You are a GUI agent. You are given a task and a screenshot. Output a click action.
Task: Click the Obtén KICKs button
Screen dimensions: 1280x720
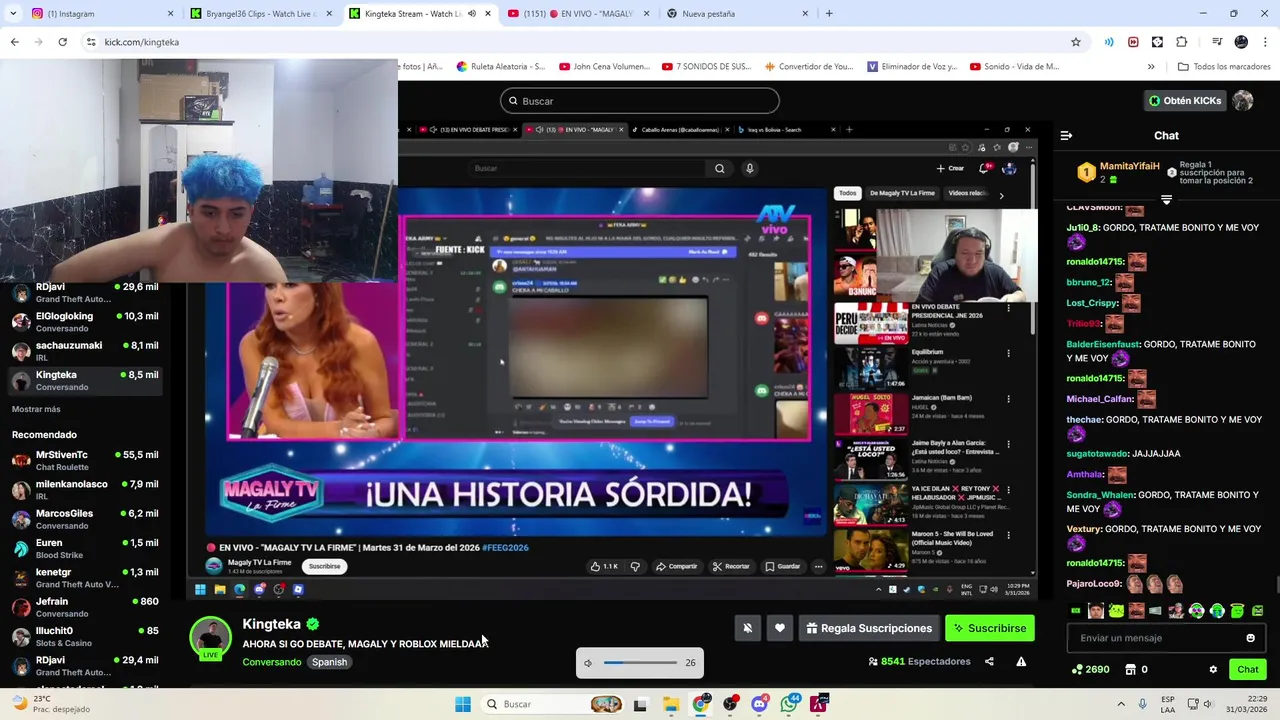coord(1185,101)
